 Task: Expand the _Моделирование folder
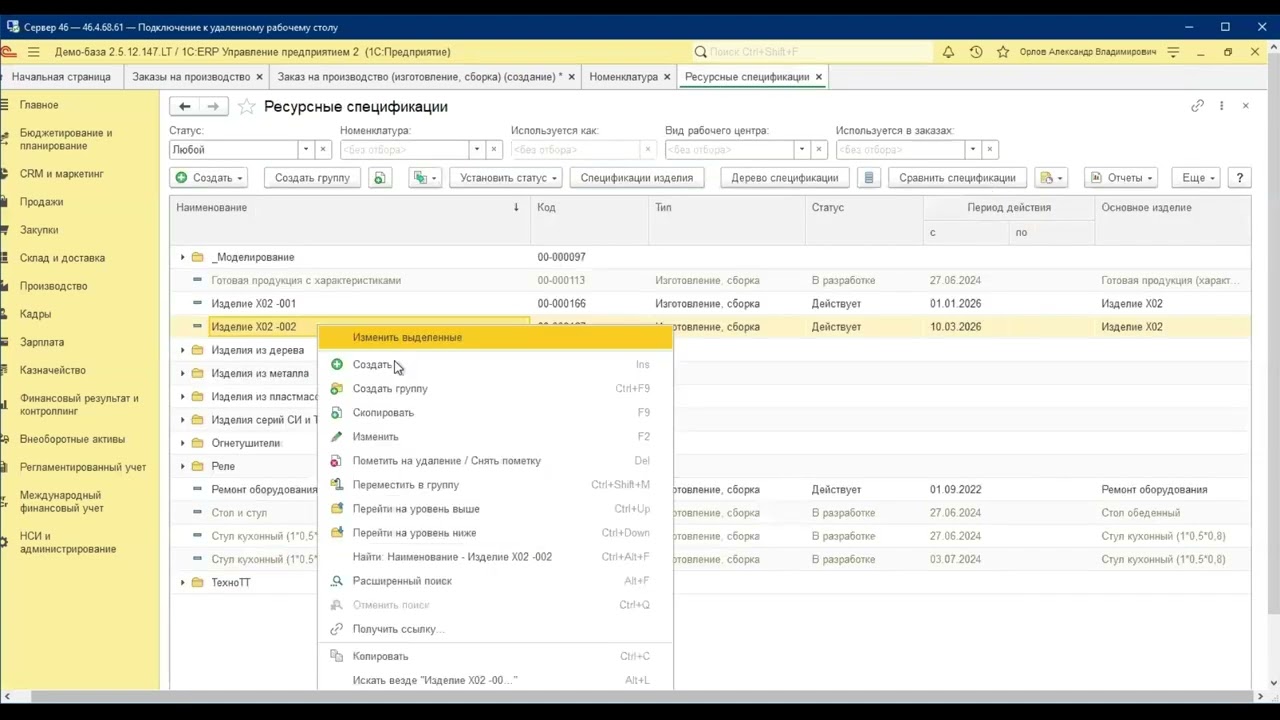point(182,257)
